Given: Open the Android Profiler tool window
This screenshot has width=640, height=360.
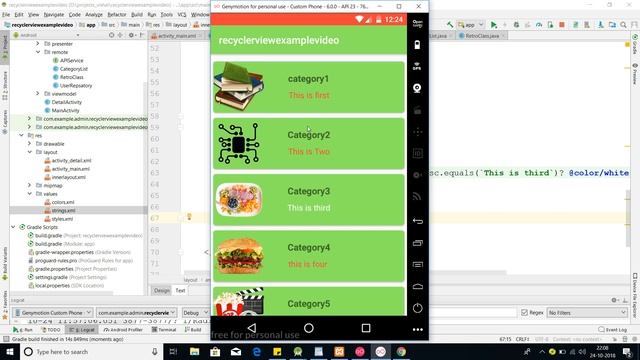Looking at the screenshot, I should click(x=122, y=329).
